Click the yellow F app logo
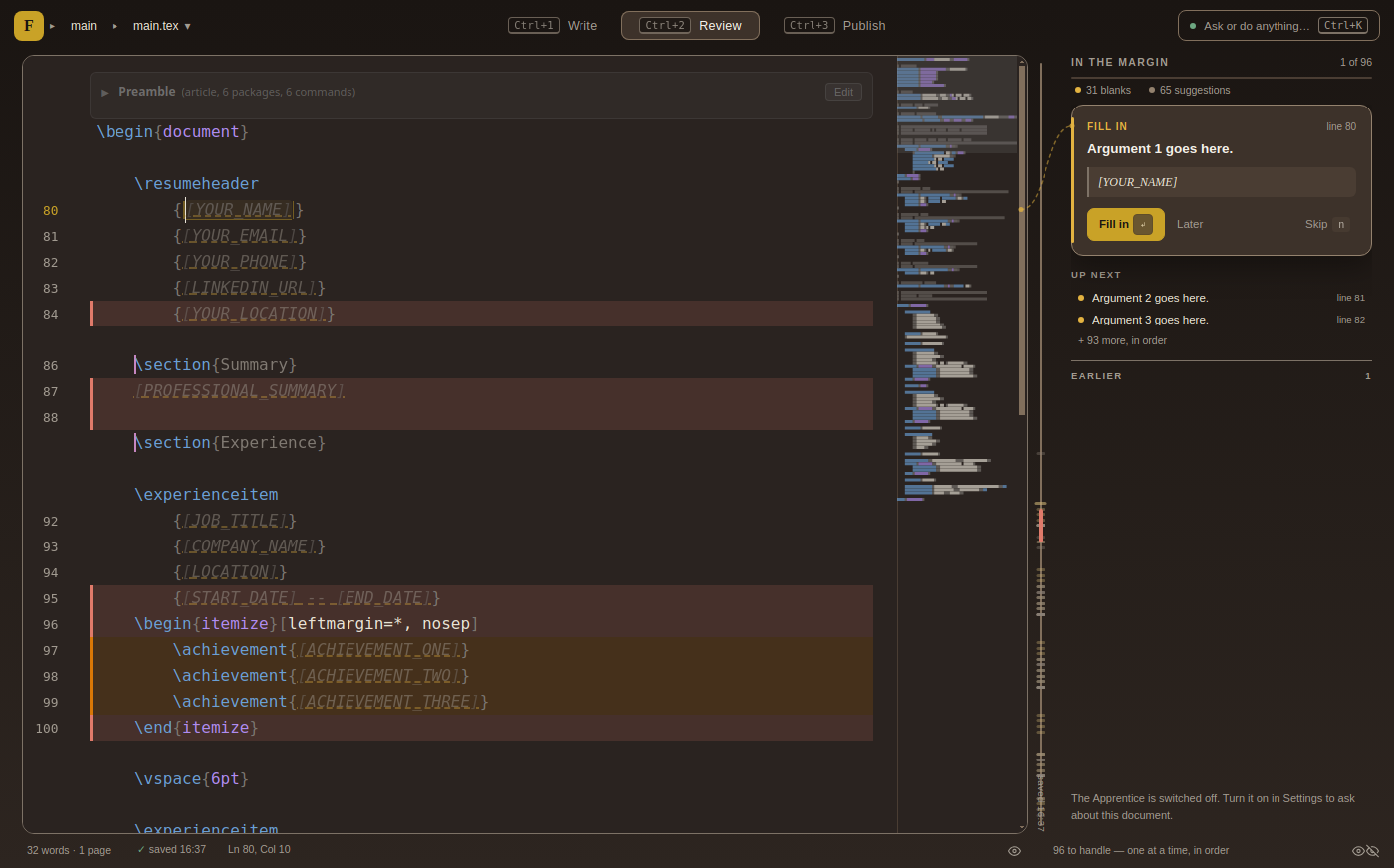The height and width of the screenshot is (868, 1394). (x=28, y=26)
